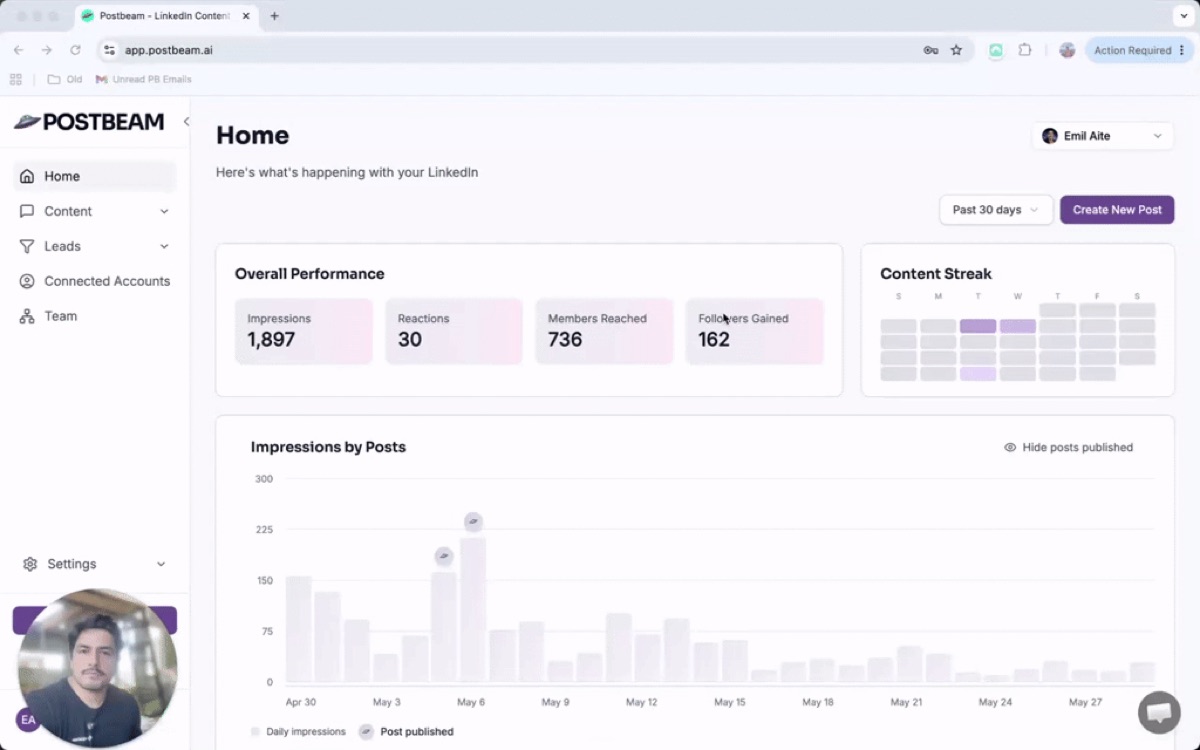The height and width of the screenshot is (750, 1200).
Task: Click the Home house icon
Action: 27,176
